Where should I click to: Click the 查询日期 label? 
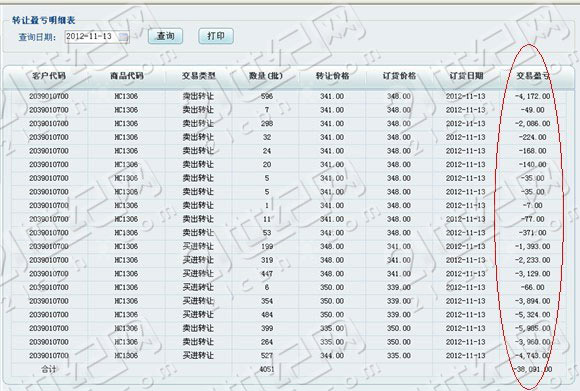coord(37,37)
